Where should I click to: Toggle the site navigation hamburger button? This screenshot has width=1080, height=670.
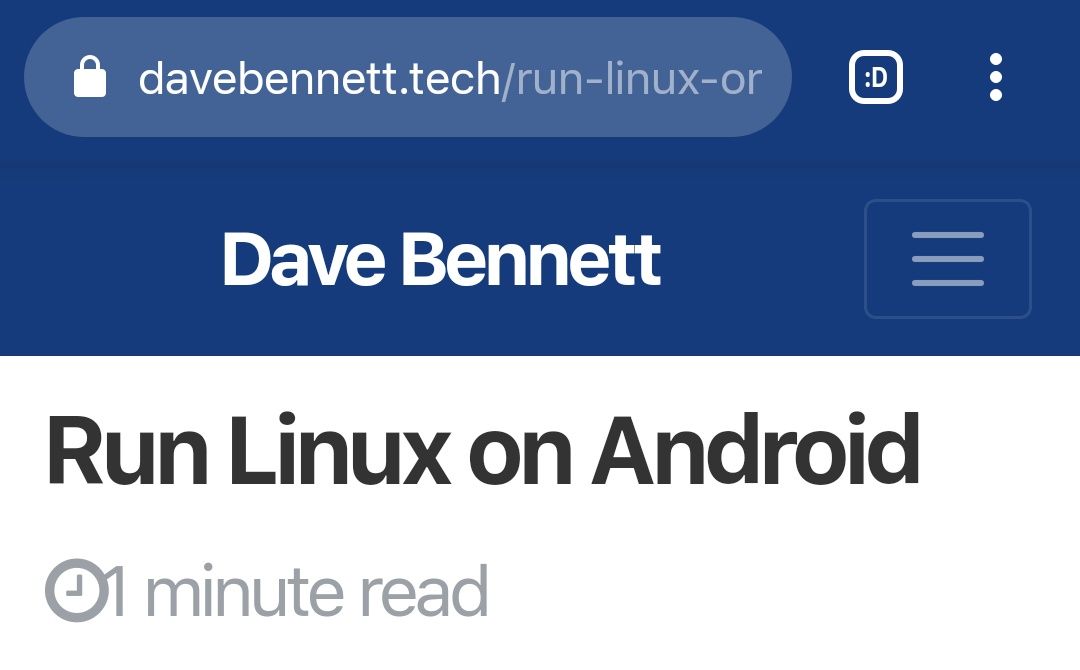(x=948, y=259)
